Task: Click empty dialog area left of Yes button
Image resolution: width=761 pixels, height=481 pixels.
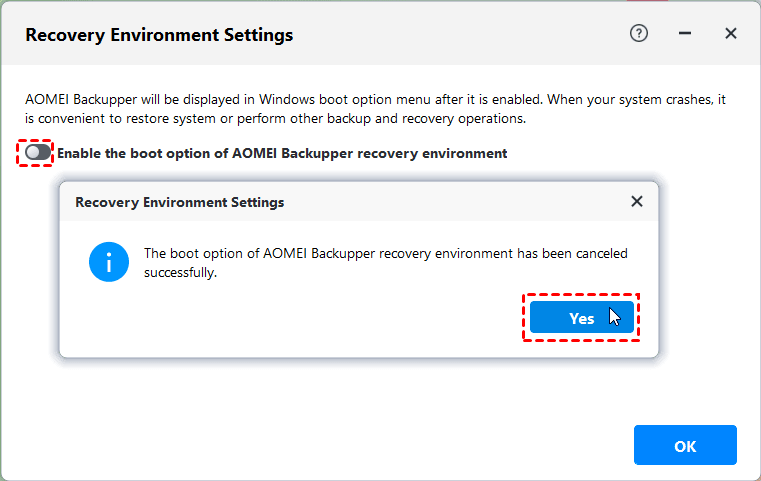Action: 300,318
